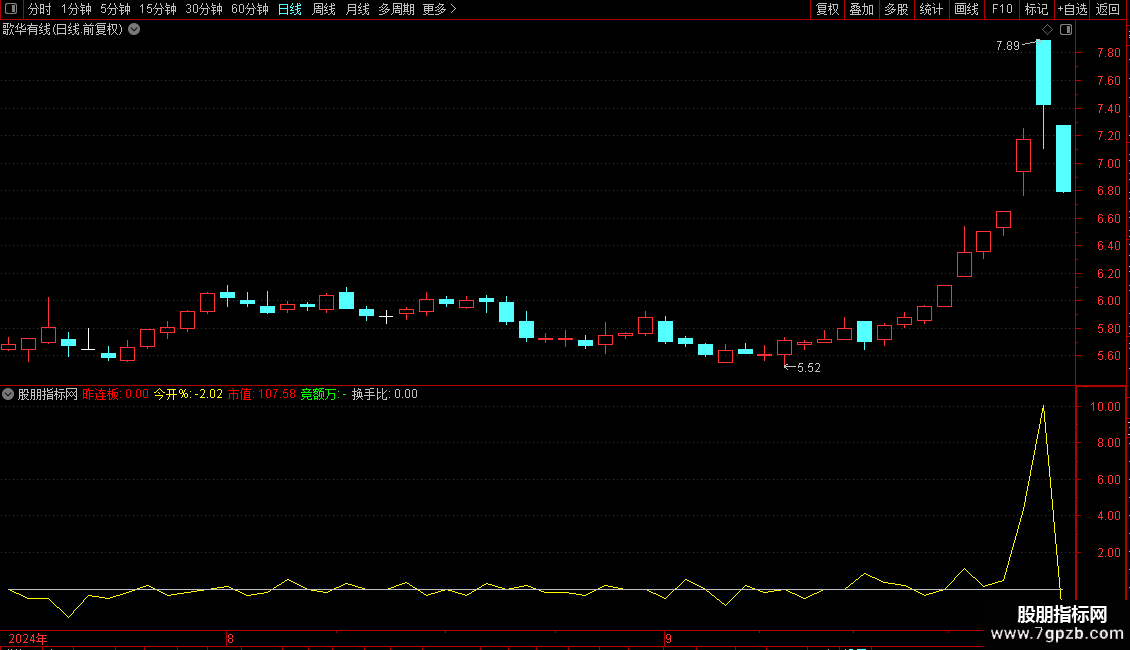Click the 今开%: -2.02 value
Image resolution: width=1130 pixels, height=650 pixels.
pos(188,394)
